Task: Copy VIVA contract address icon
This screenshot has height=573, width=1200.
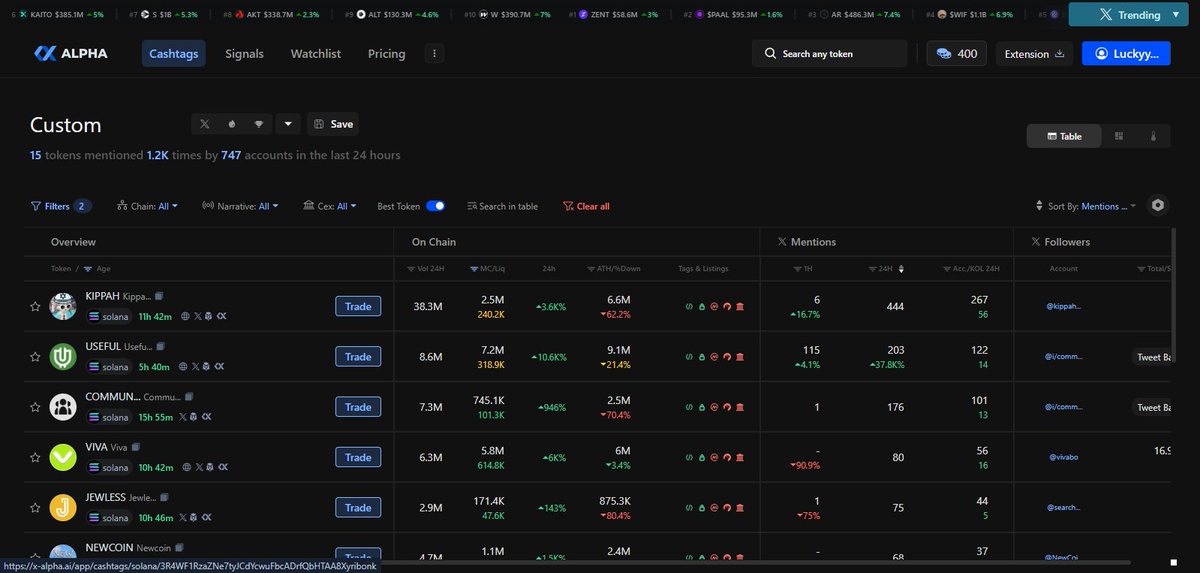Action: tap(136, 447)
